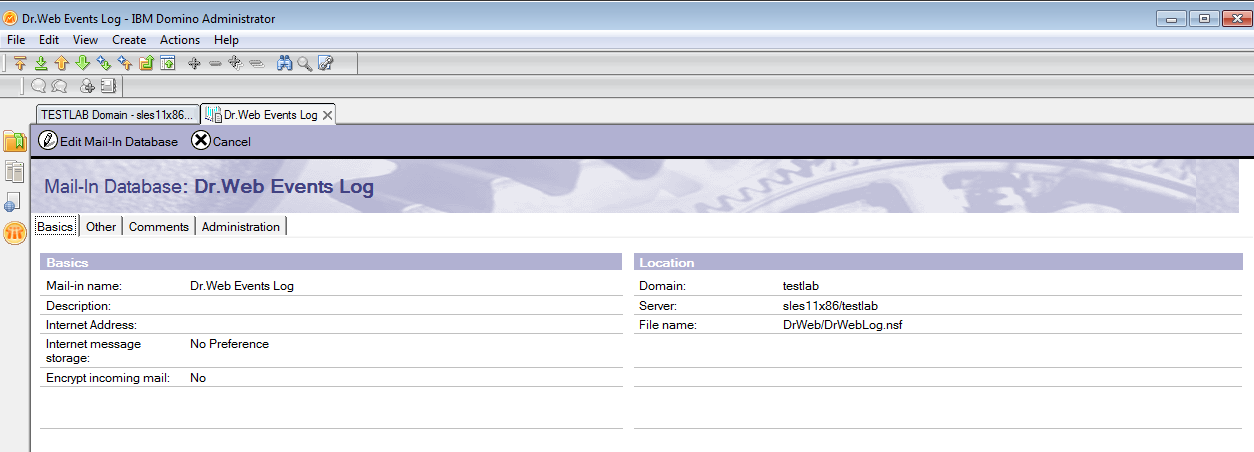Click the magnifying glass search icon
1254x452 pixels.
[304, 63]
